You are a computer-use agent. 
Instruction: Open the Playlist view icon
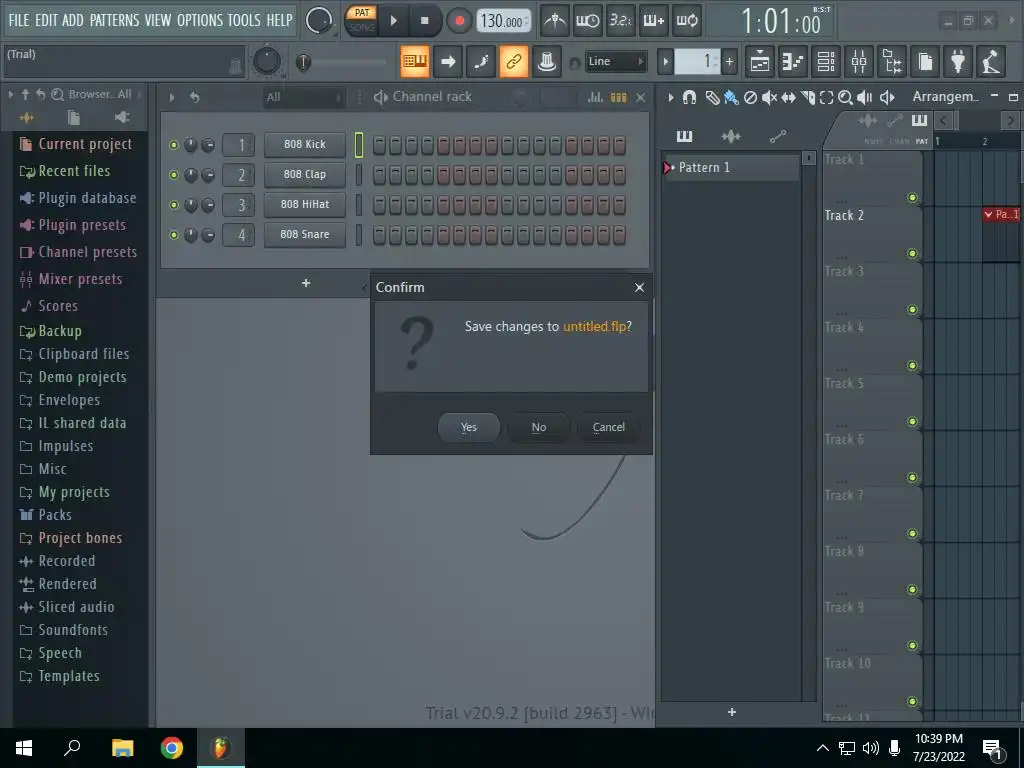(760, 61)
